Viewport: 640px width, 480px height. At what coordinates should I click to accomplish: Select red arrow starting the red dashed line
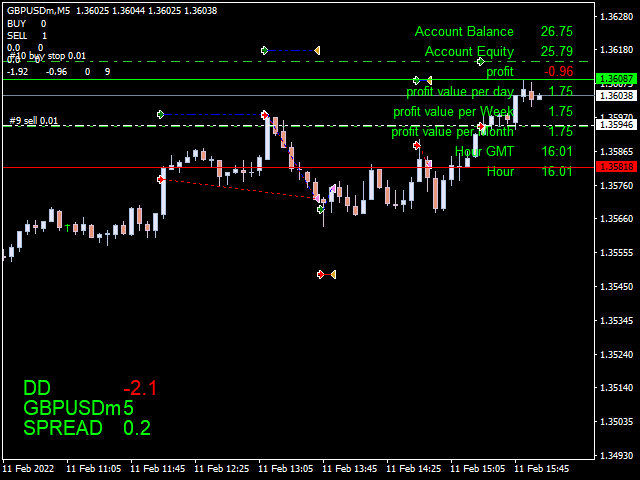161,179
